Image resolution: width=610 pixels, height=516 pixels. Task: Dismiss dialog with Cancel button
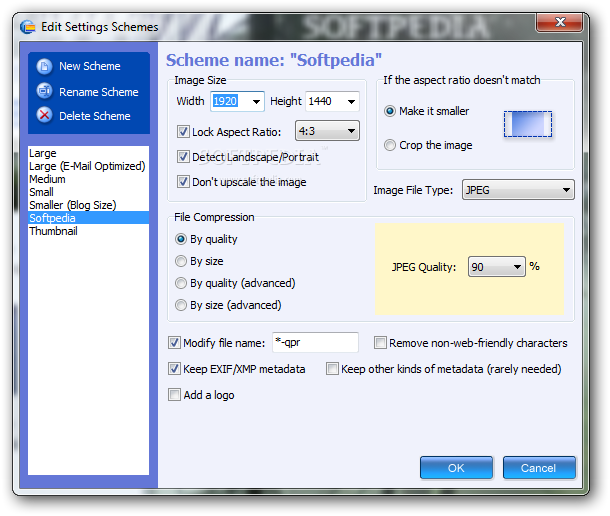coord(539,468)
